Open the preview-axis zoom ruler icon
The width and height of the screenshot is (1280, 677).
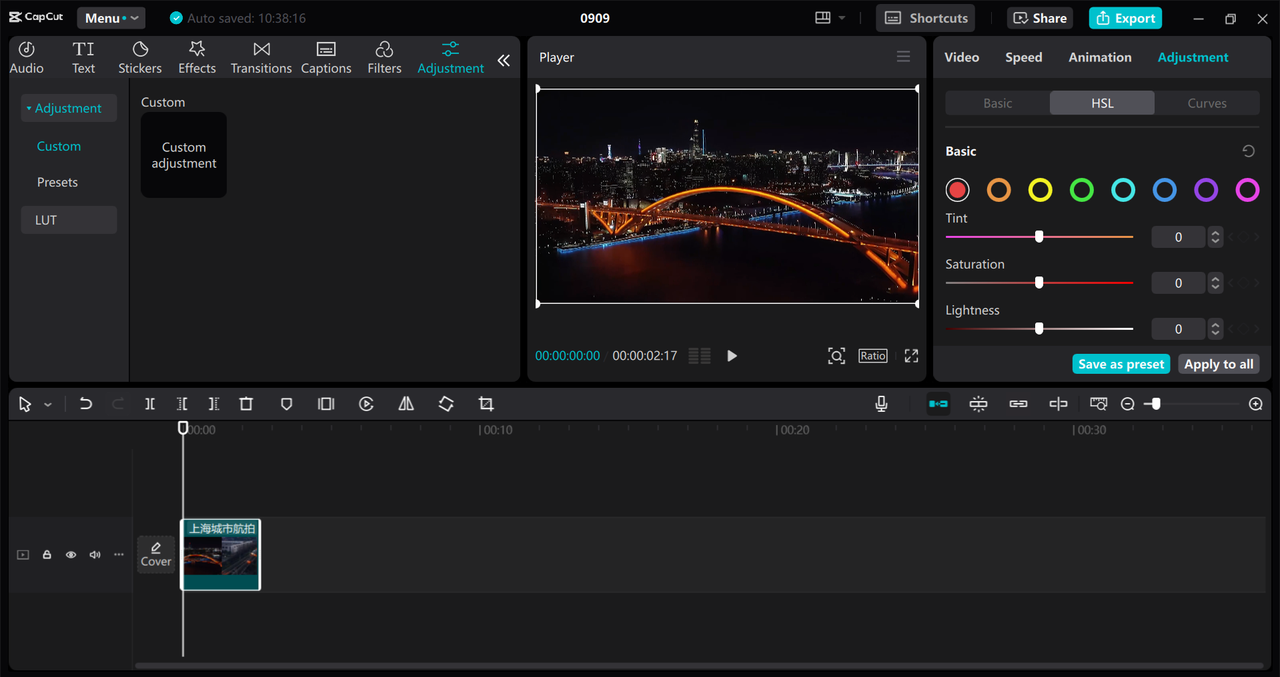[x=1098, y=404]
